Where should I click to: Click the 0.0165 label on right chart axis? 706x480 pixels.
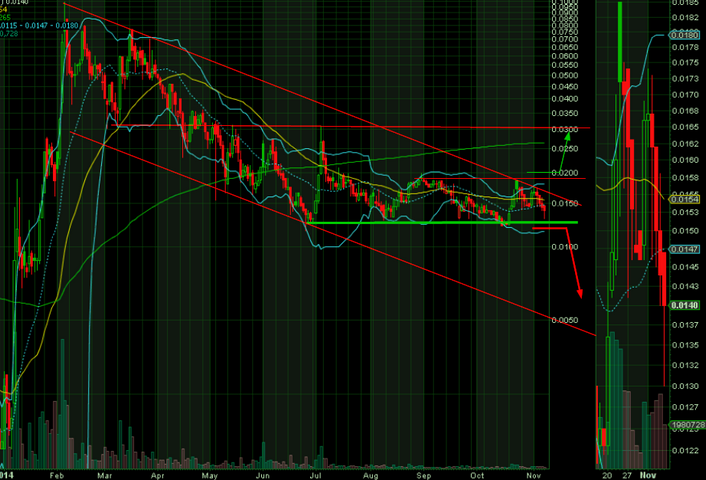click(685, 127)
